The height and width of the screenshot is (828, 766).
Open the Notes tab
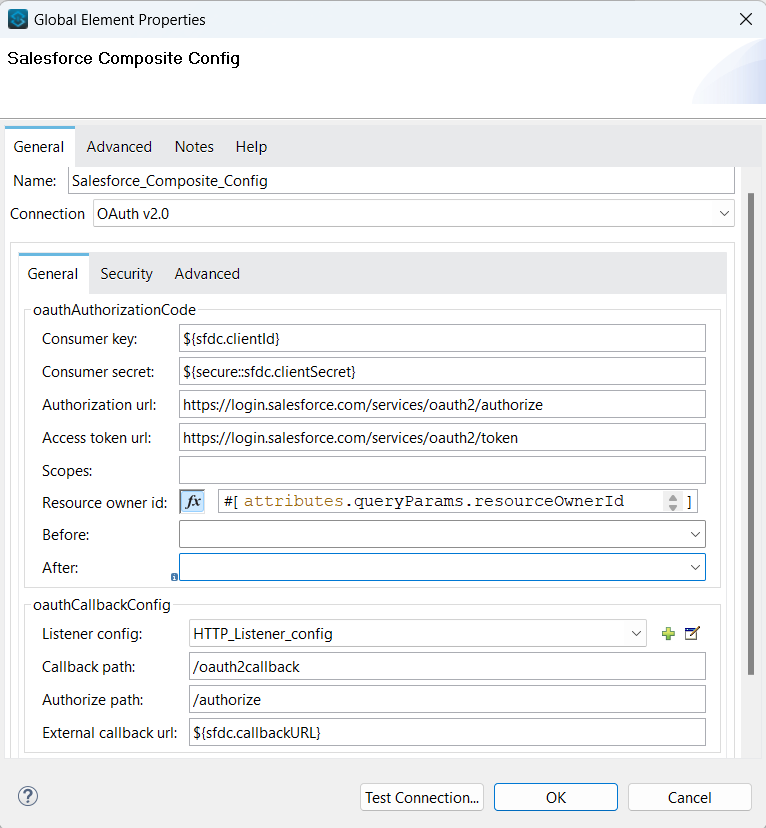(x=194, y=147)
